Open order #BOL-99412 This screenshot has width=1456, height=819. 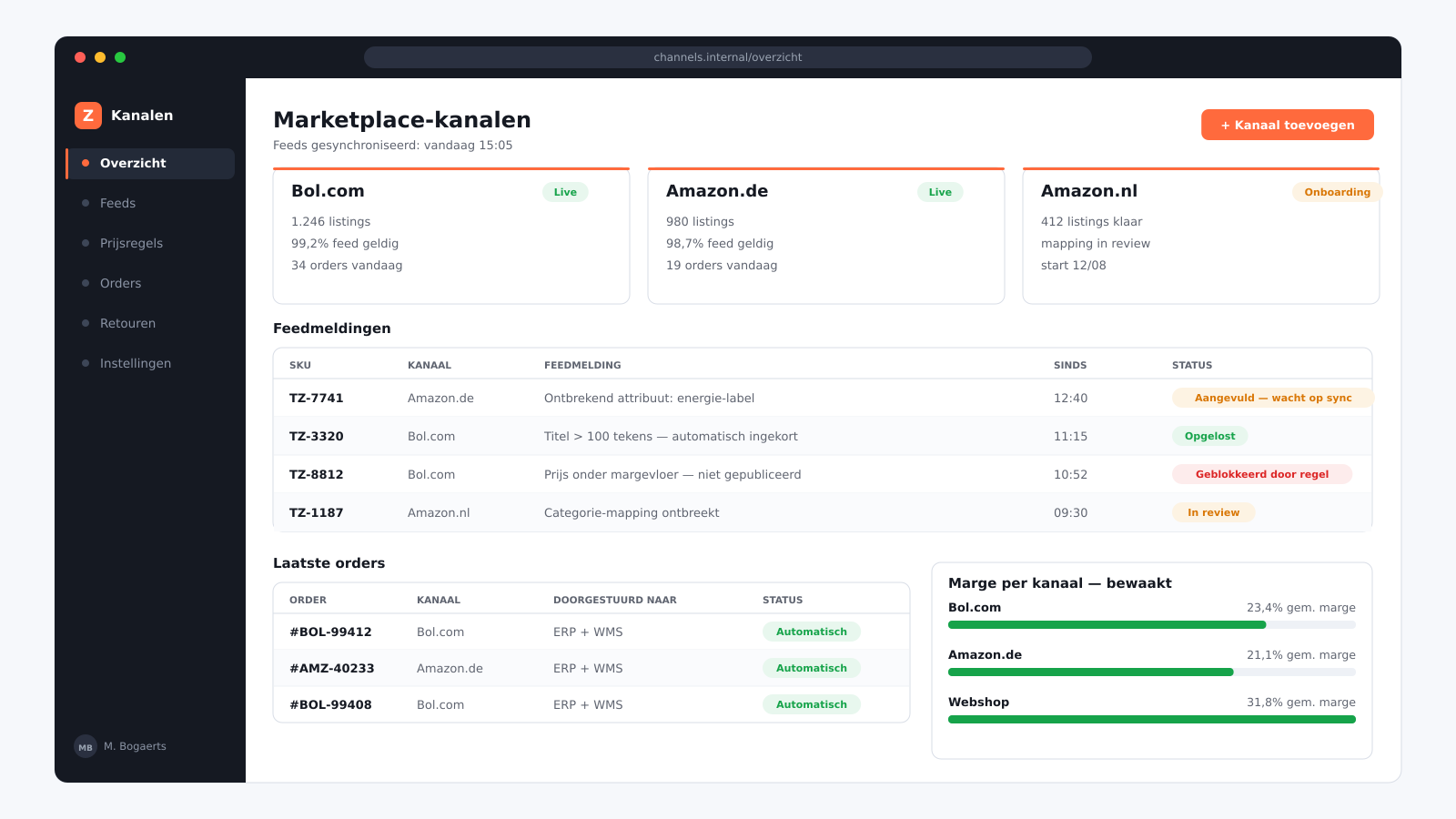tap(330, 632)
